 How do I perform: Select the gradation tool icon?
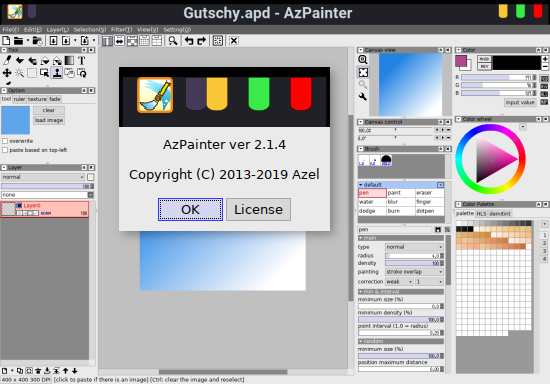point(69,61)
